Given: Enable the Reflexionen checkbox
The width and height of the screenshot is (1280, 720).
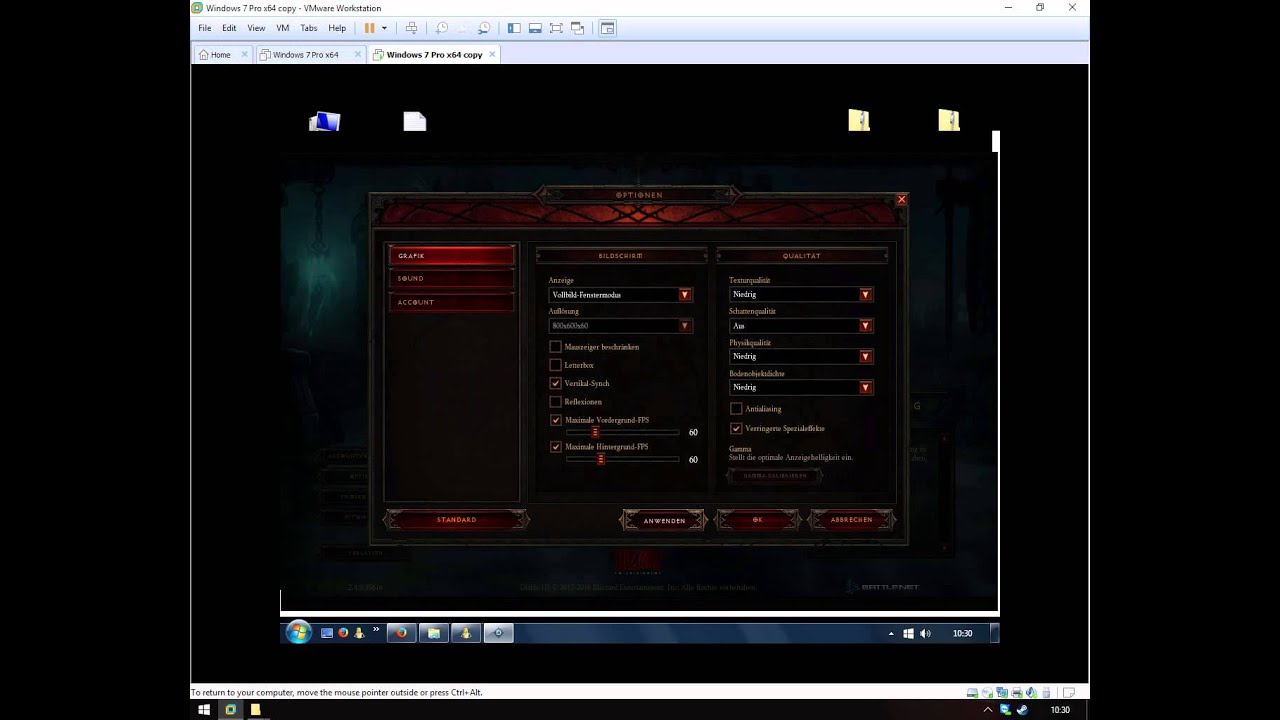Looking at the screenshot, I should pyautogui.click(x=556, y=402).
